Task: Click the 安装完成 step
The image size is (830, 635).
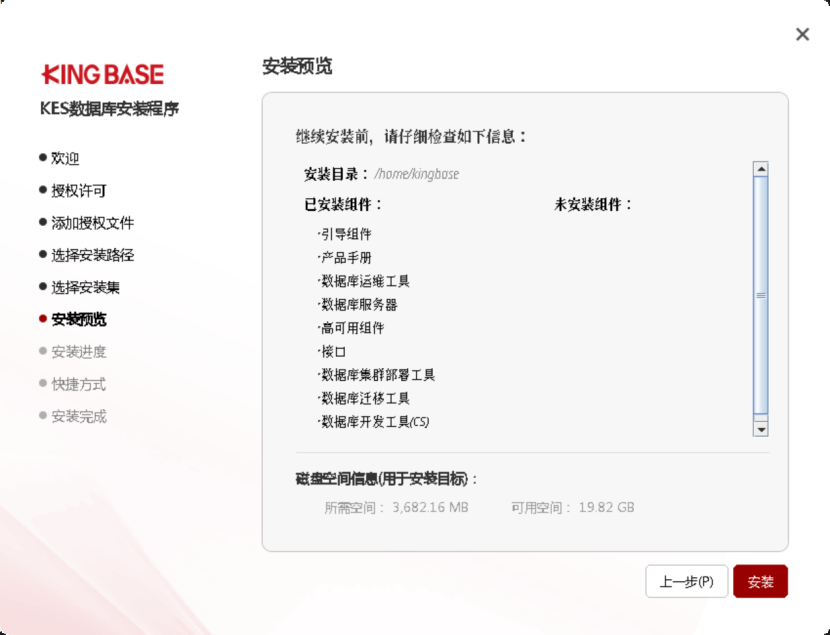Action: coord(78,416)
